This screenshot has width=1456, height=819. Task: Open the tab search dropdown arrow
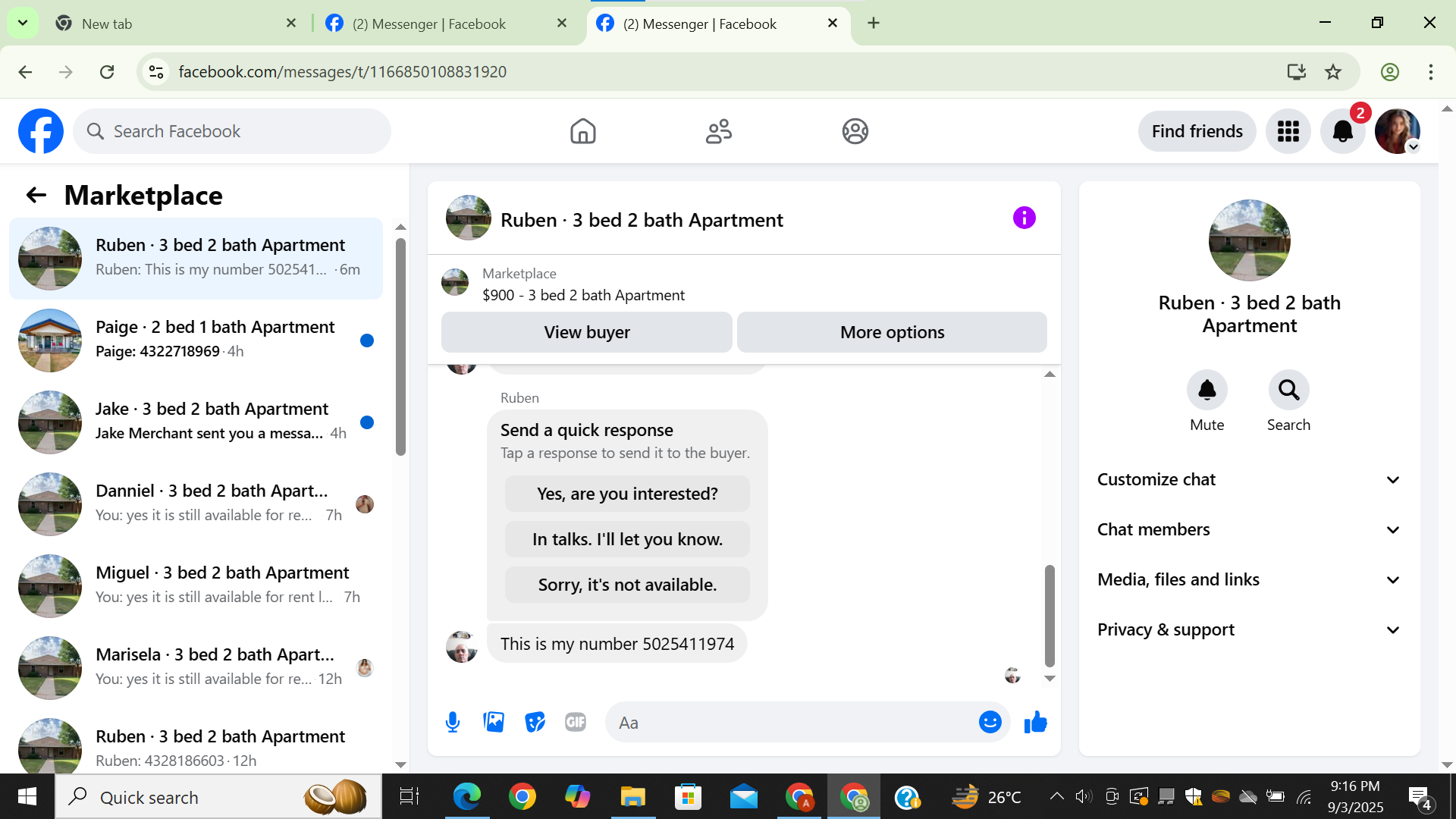(23, 24)
